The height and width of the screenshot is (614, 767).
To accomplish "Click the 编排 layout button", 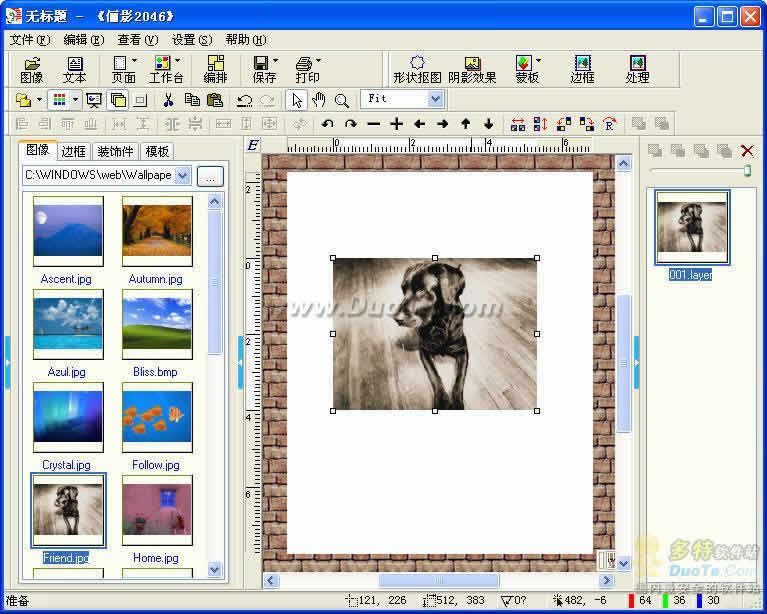I will pos(216,69).
